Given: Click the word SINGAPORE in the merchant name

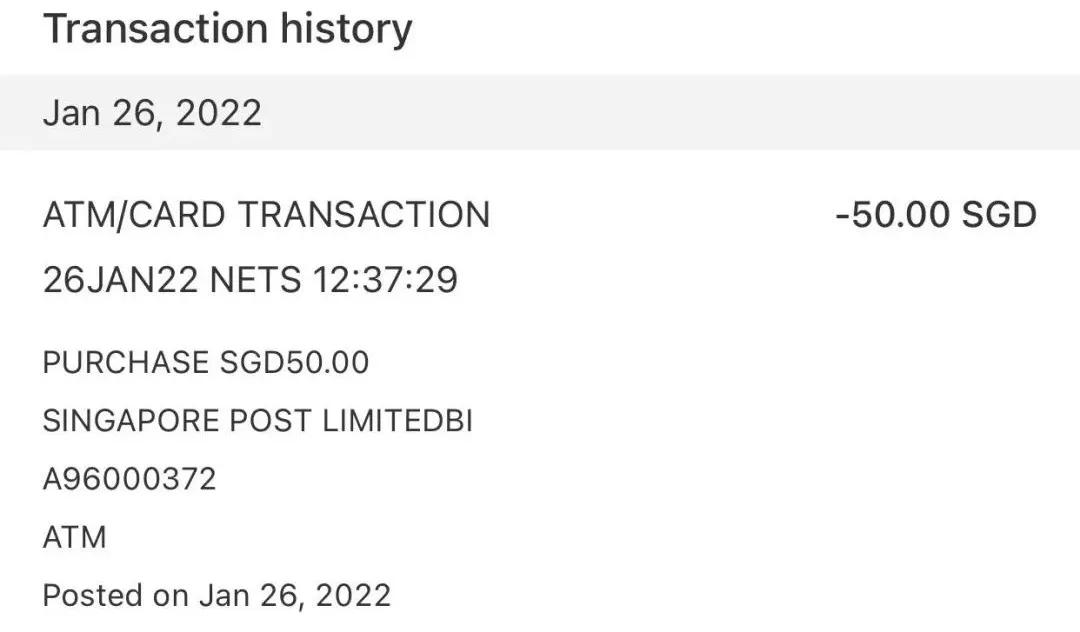Looking at the screenshot, I should (131, 422).
